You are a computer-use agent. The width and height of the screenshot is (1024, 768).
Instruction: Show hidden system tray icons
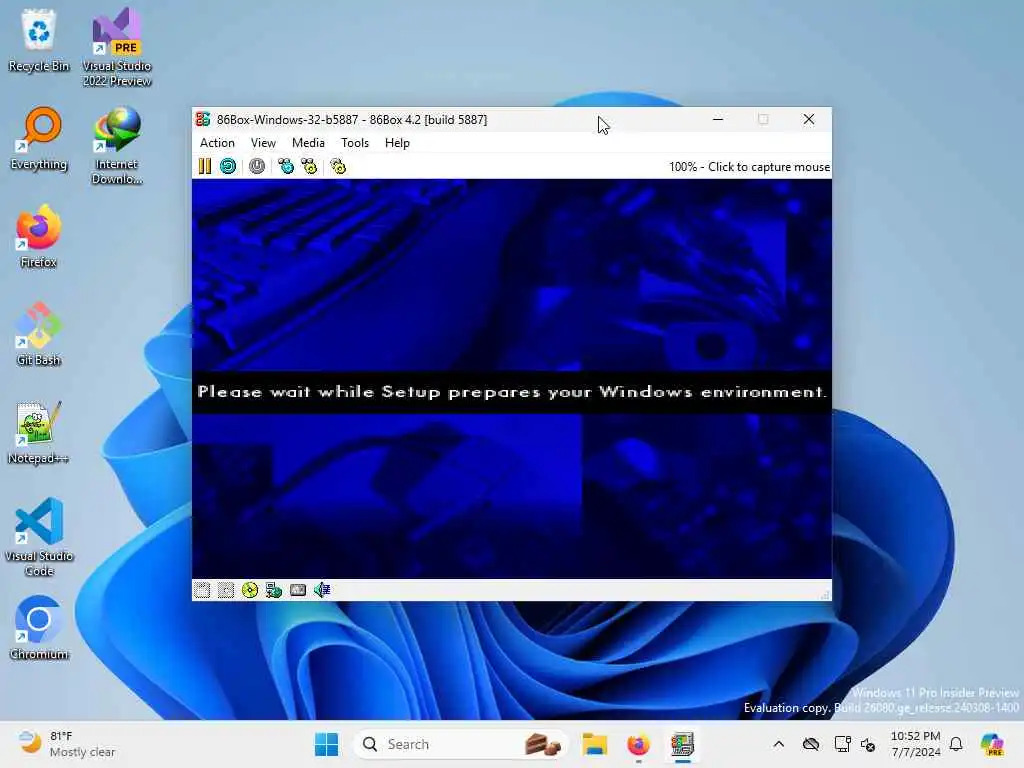click(x=778, y=744)
